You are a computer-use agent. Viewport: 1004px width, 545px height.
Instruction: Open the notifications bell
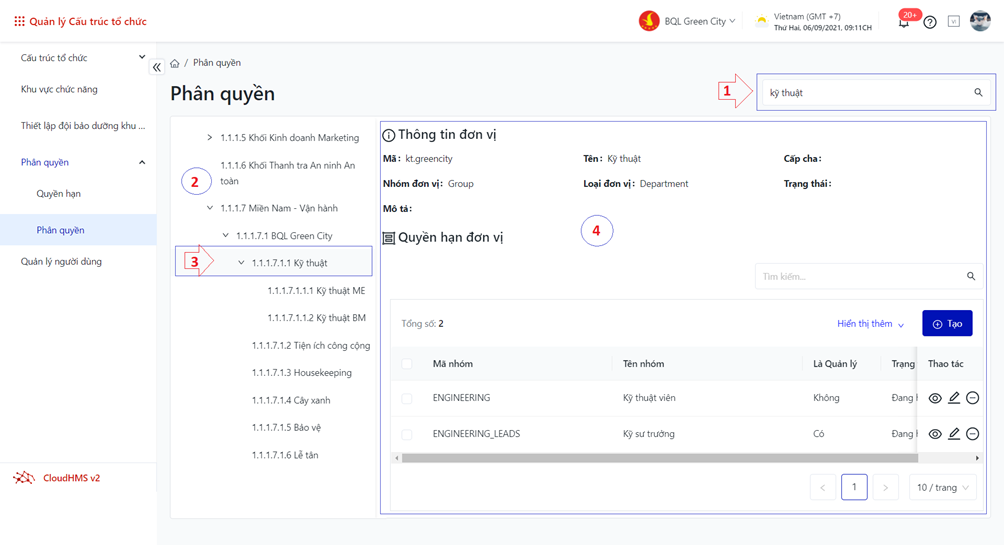(x=904, y=22)
